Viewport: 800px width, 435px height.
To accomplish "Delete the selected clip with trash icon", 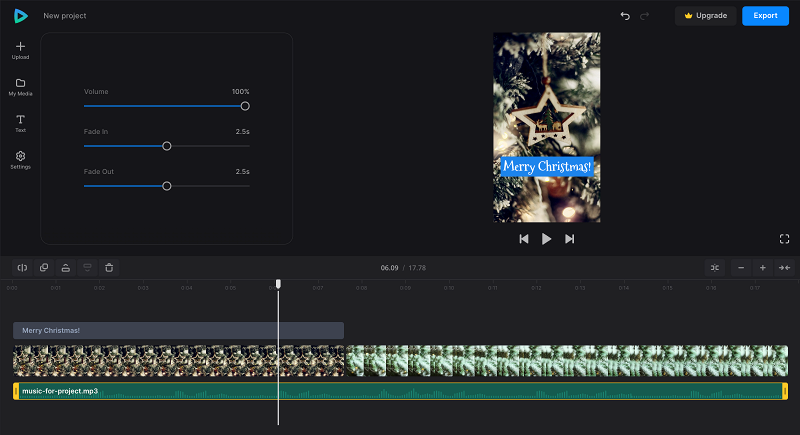I will [109, 268].
